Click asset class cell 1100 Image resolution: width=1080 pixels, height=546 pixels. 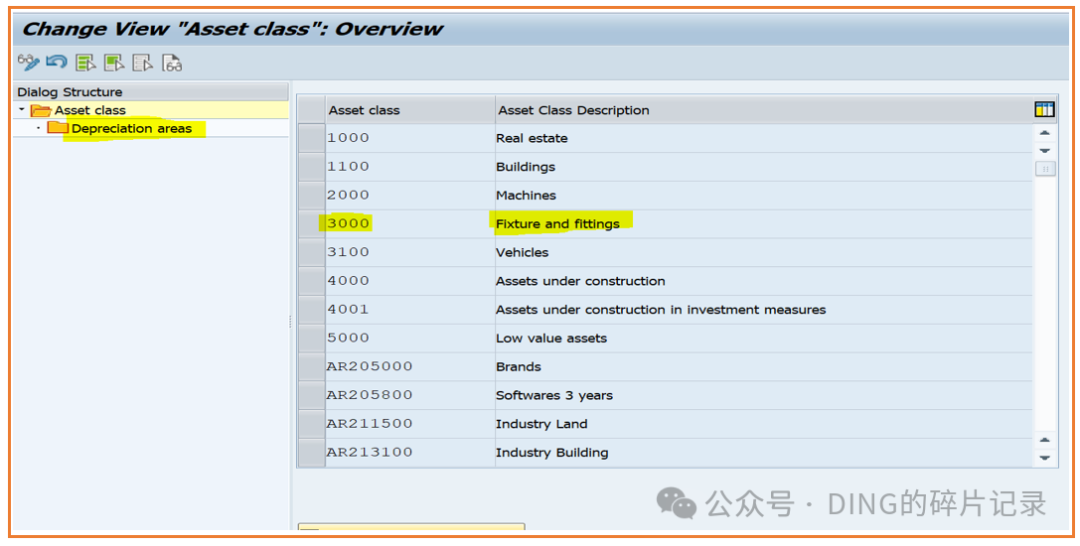(410, 167)
